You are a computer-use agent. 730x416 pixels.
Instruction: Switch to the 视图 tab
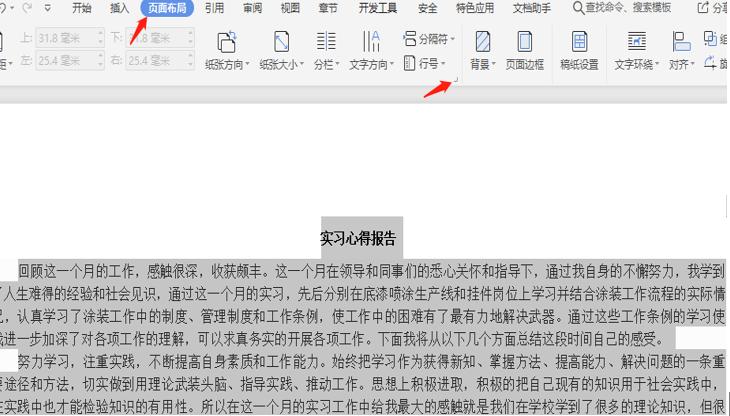[290, 8]
